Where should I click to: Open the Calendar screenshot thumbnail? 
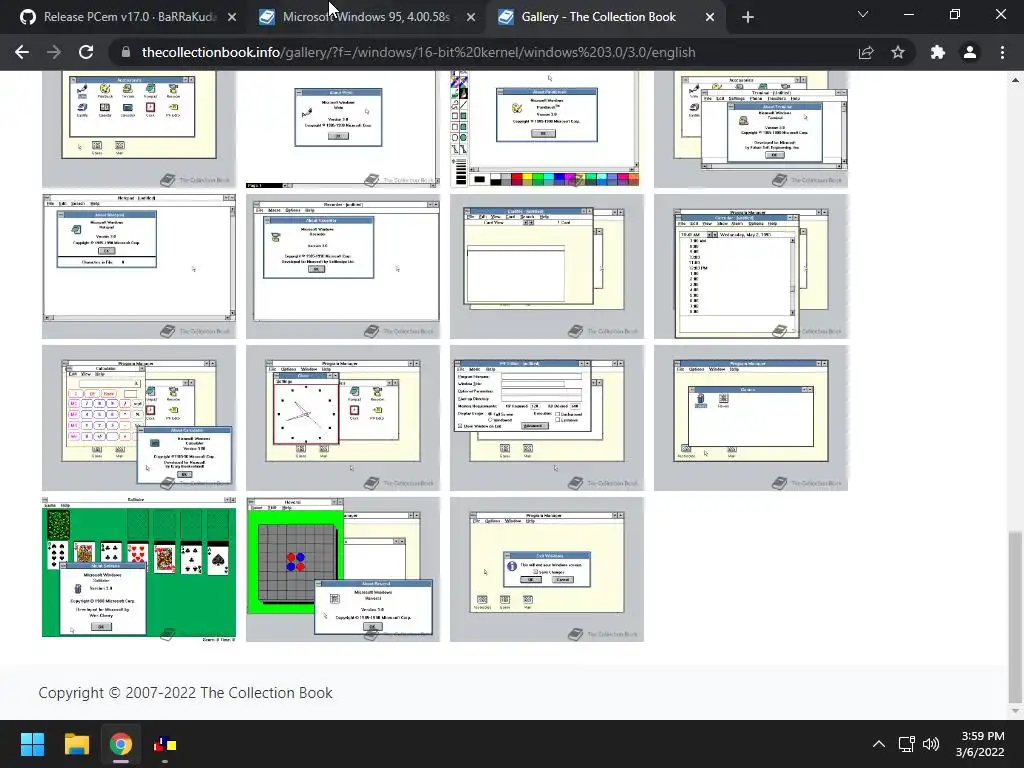751,266
